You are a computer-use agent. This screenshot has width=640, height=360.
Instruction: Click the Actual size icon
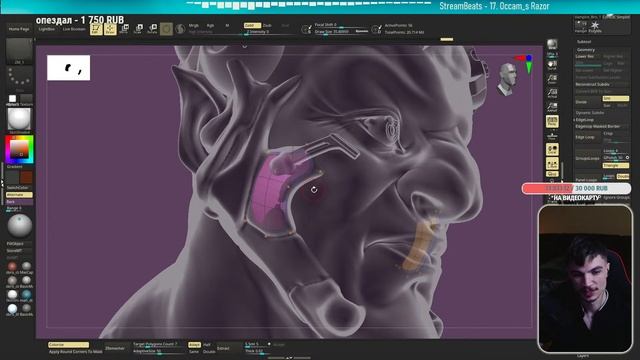552,93
